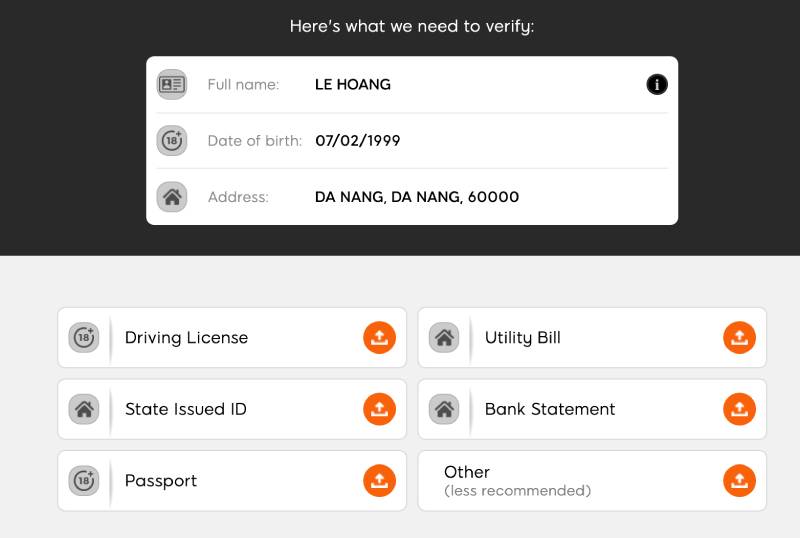Click the date of birth 07/02/1999
The width and height of the screenshot is (800, 538).
tap(358, 141)
